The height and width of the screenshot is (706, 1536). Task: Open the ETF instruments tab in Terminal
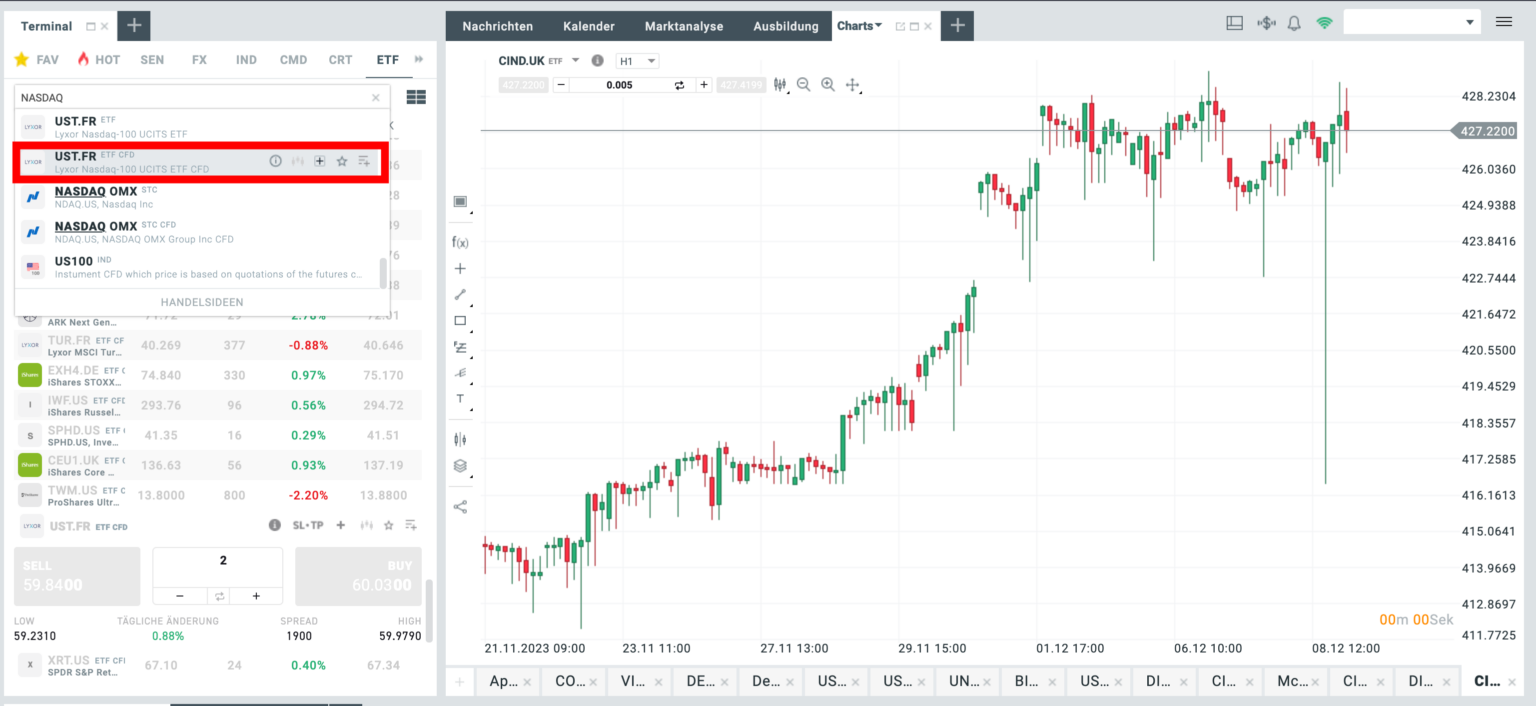[x=387, y=59]
